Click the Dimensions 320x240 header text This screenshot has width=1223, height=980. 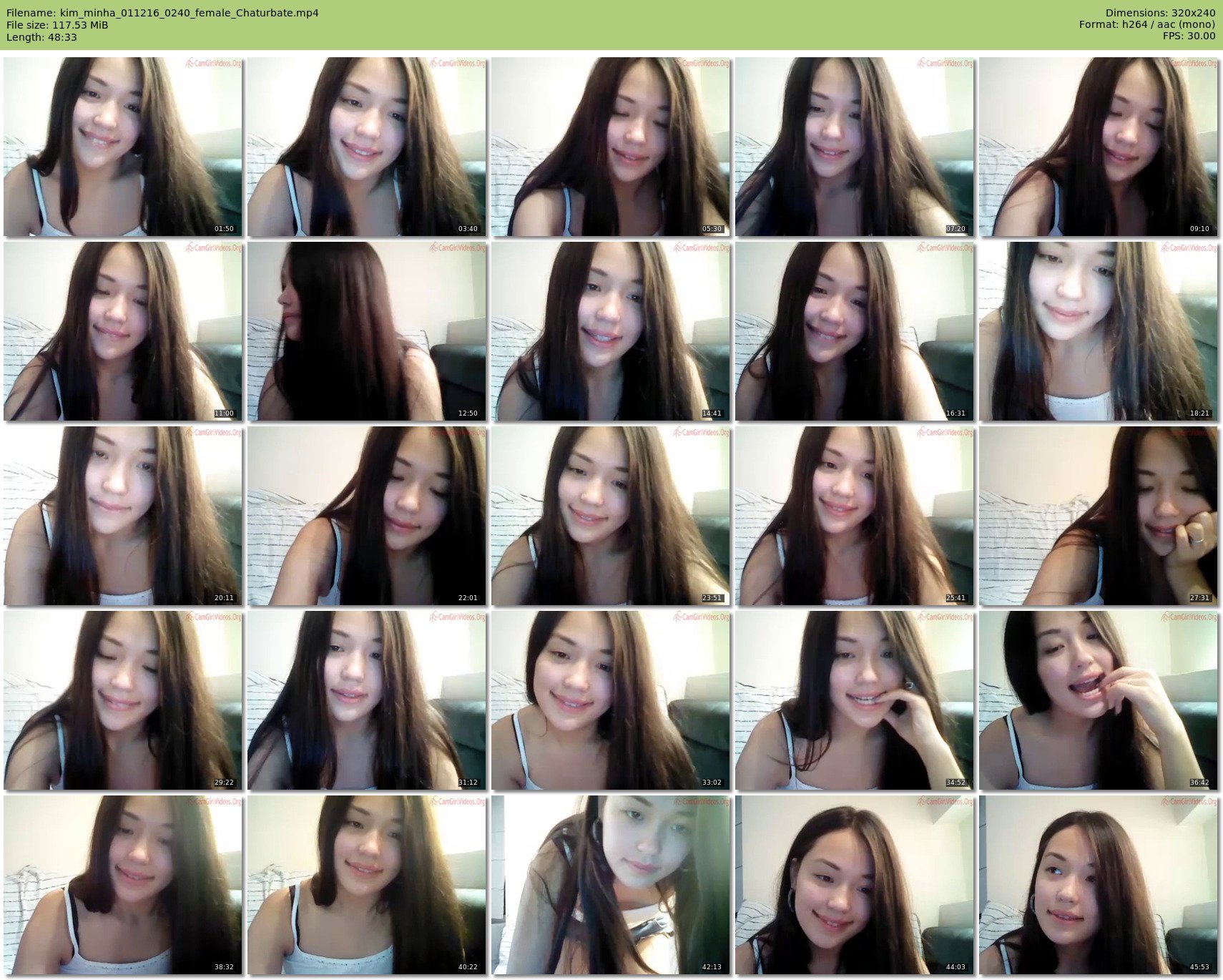1160,13
